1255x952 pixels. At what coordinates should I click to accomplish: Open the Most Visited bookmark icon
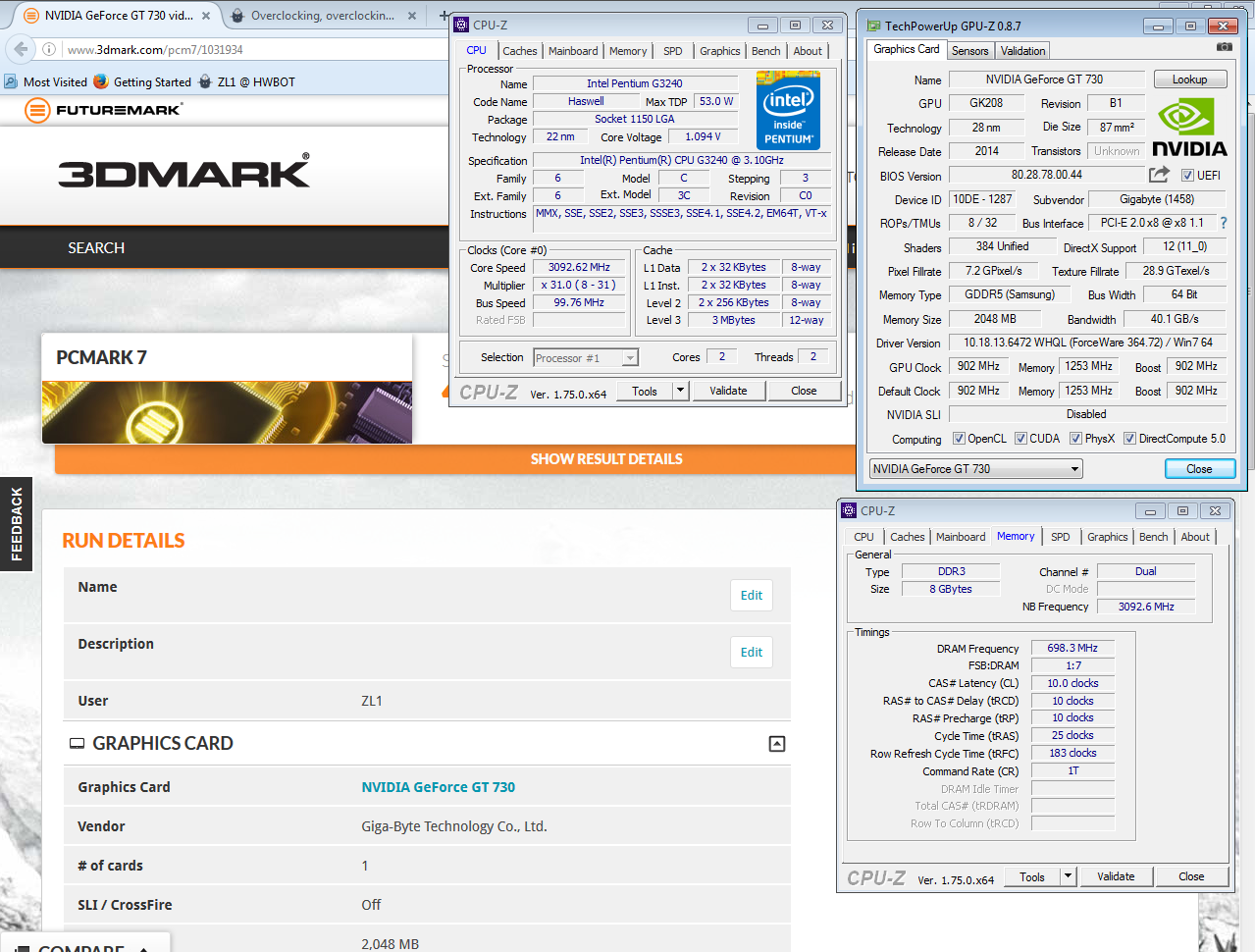11,81
